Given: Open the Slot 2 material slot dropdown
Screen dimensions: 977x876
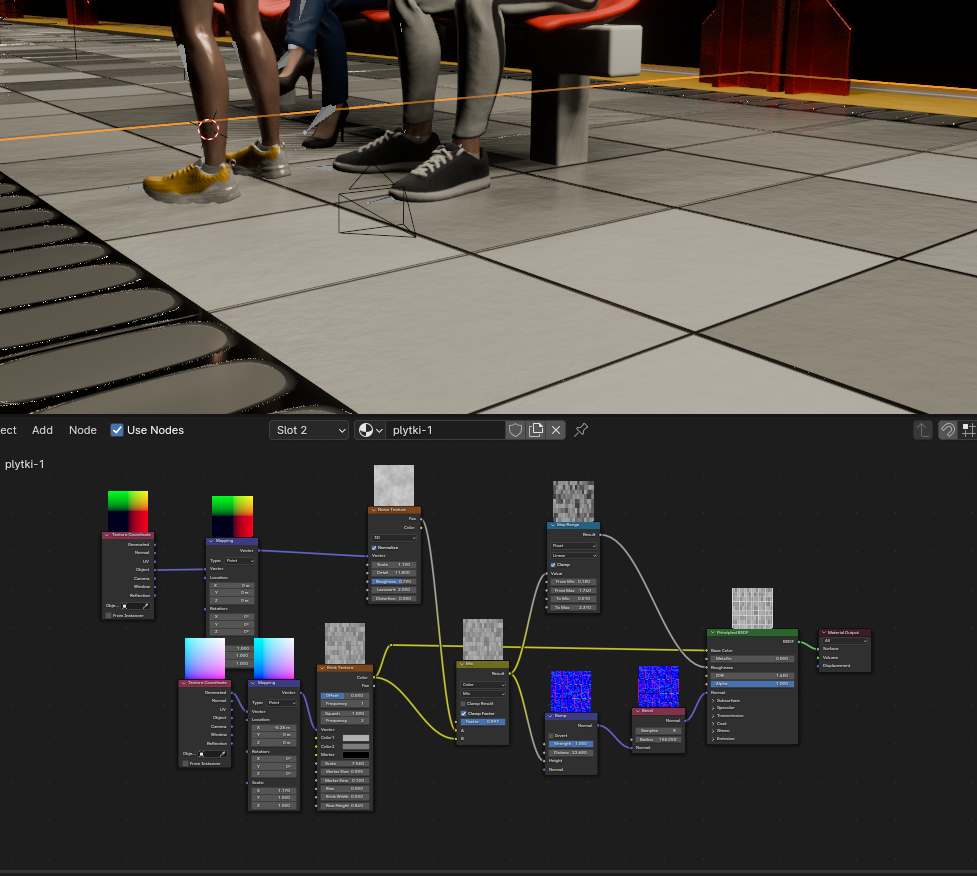Looking at the screenshot, I should tap(309, 430).
